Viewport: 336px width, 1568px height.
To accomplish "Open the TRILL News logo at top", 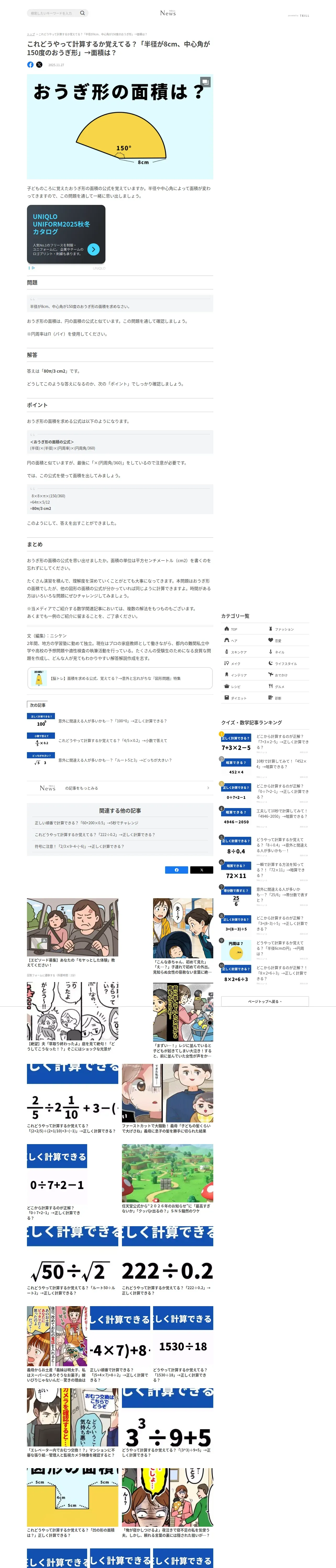I will point(168,13).
